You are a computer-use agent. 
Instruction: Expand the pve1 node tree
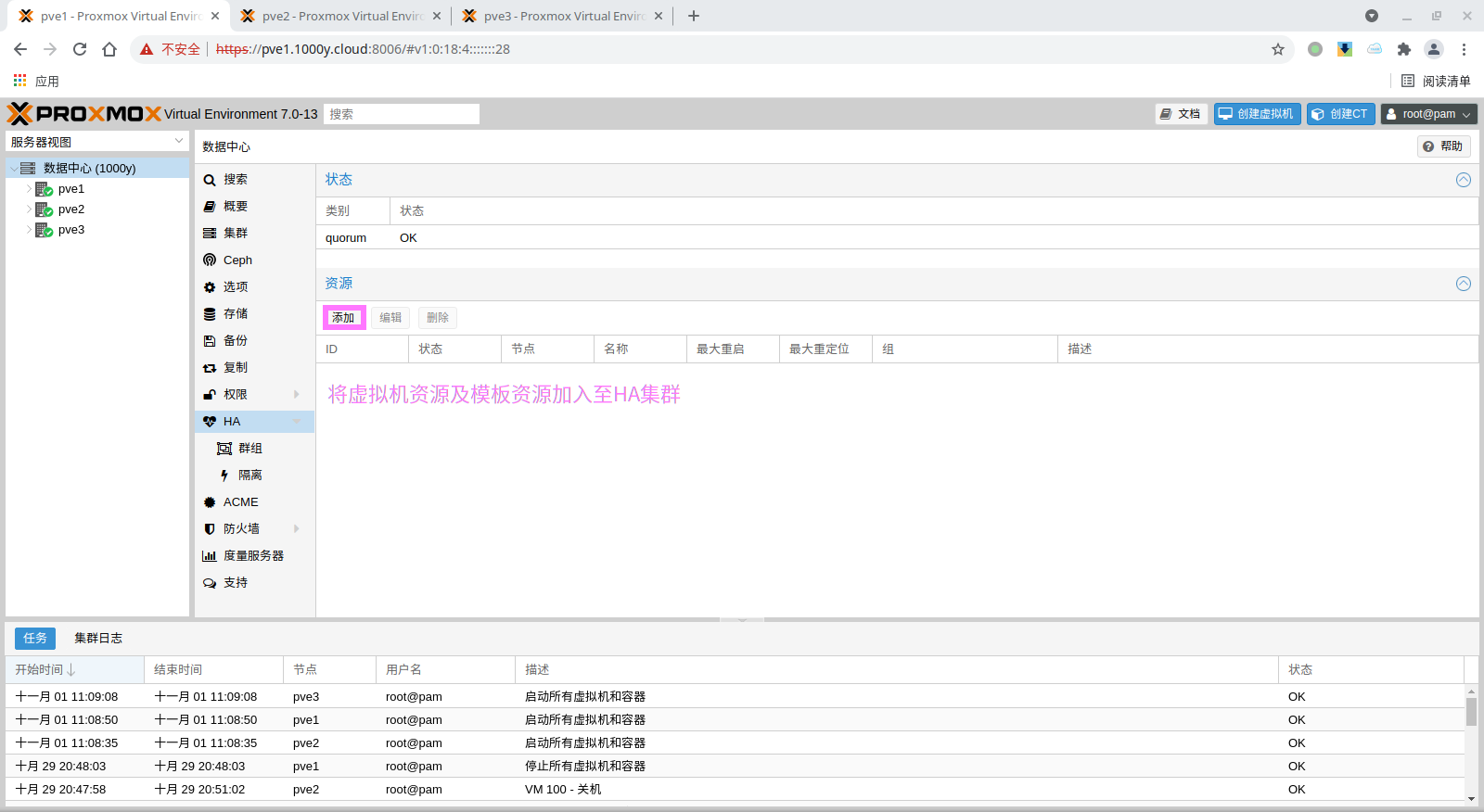[29, 189]
